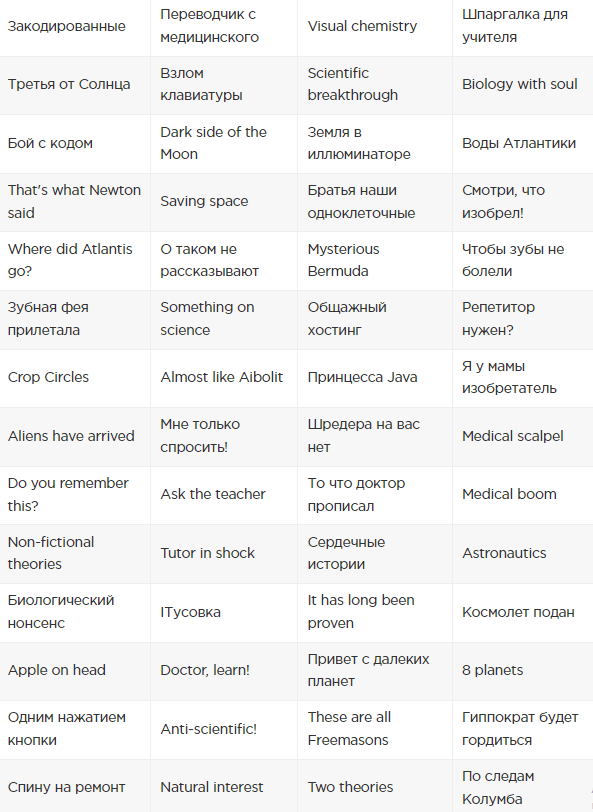Select the 'Apple on head' cell
This screenshot has width=593, height=812.
(x=75, y=671)
